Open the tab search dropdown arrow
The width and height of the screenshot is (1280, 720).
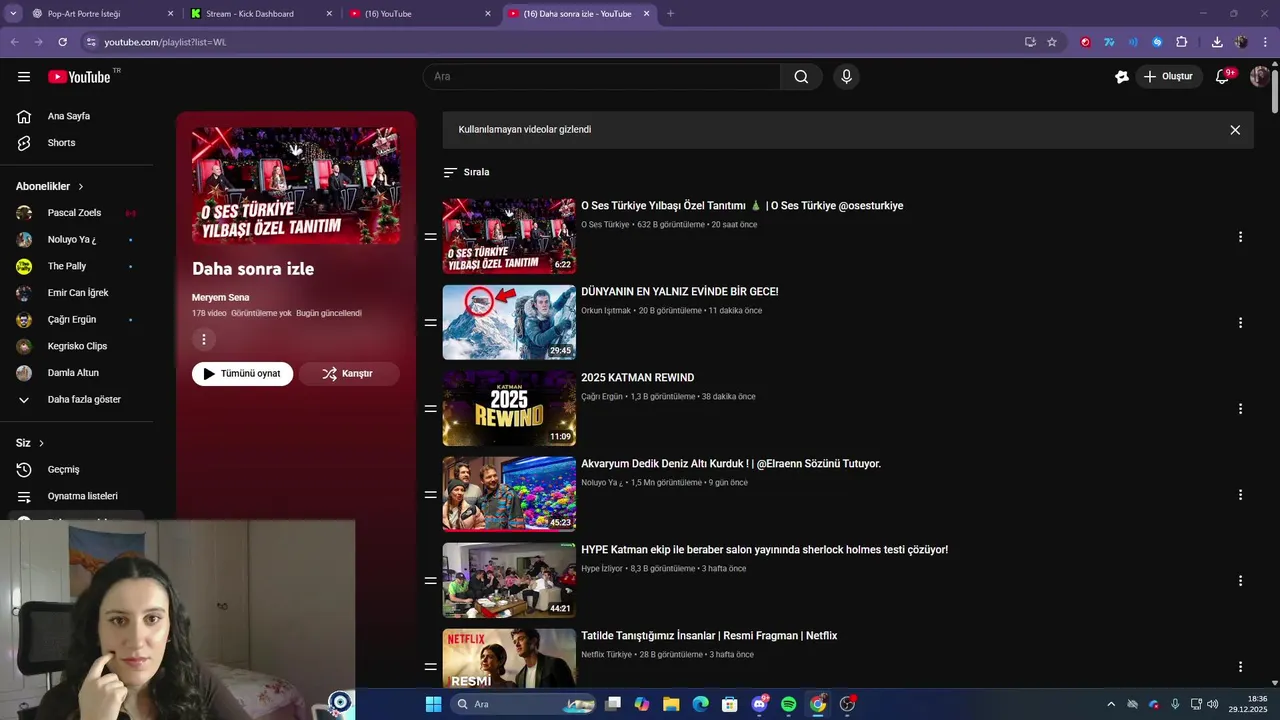(13, 14)
